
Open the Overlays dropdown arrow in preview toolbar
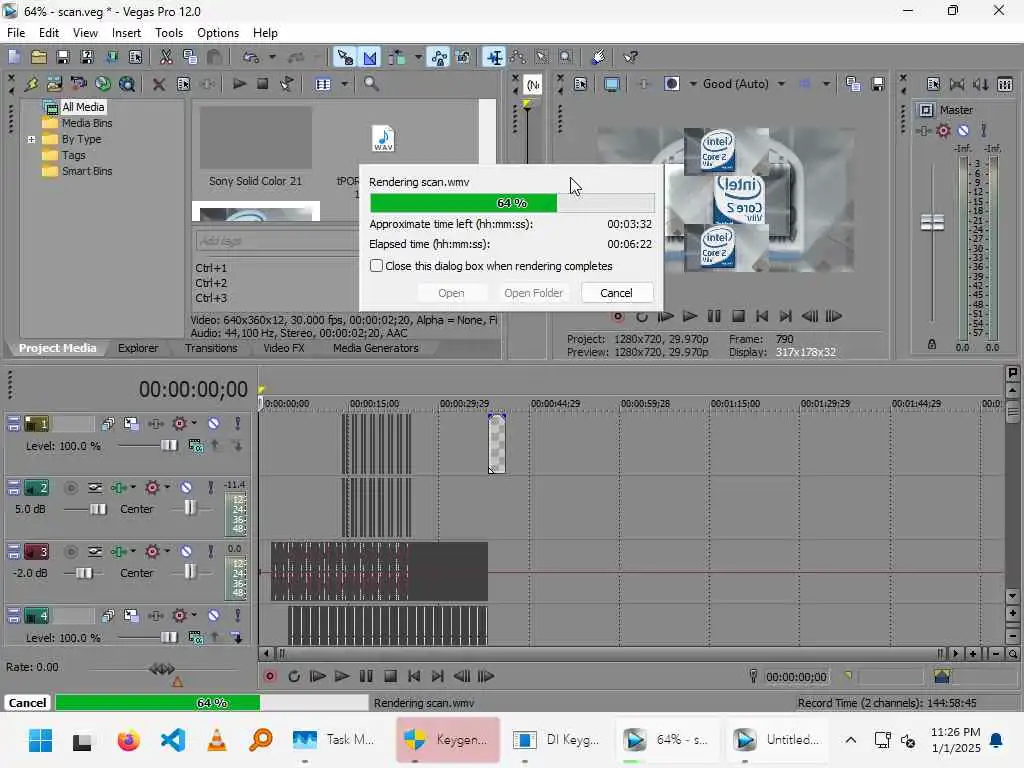(x=826, y=84)
